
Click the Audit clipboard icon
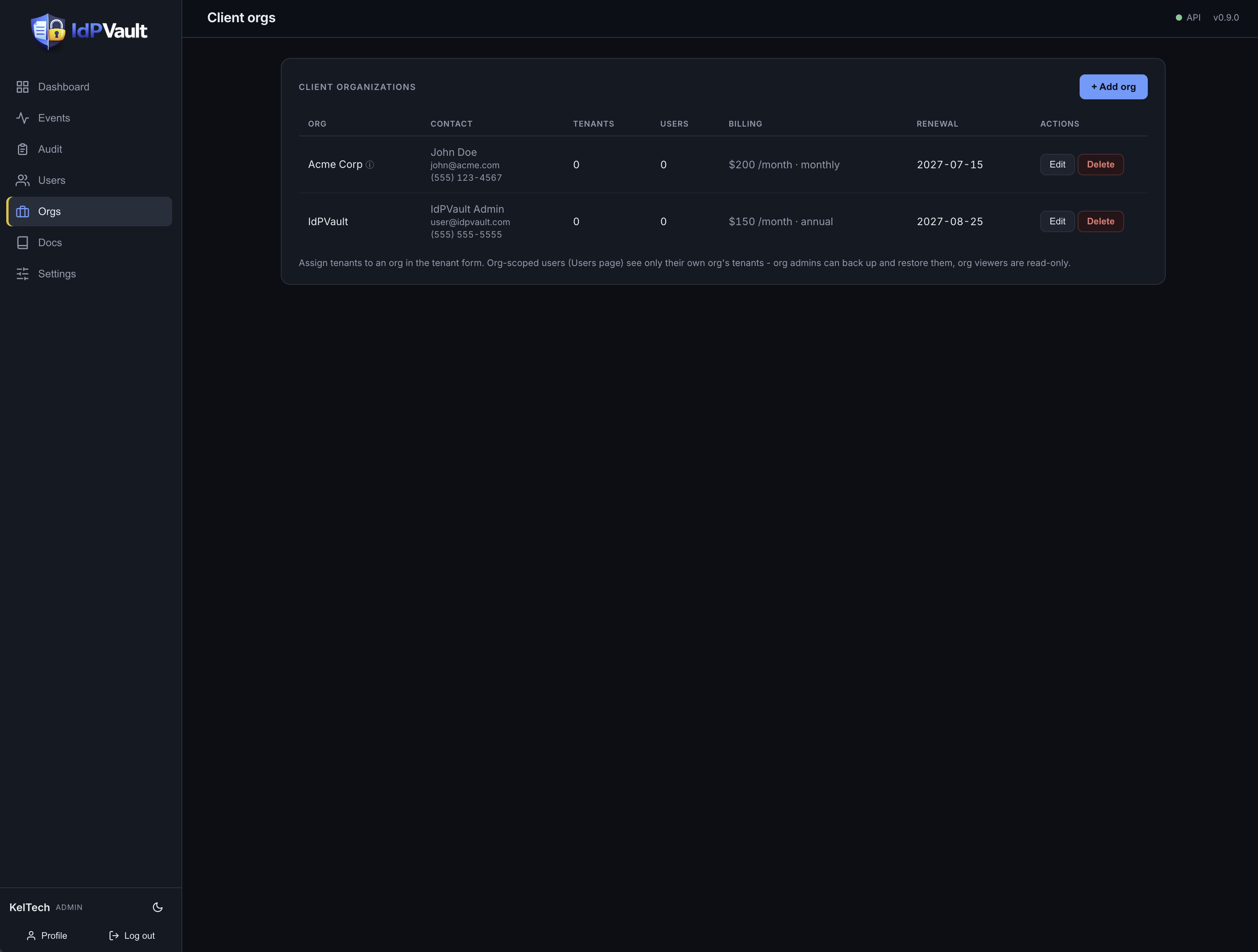[22, 149]
